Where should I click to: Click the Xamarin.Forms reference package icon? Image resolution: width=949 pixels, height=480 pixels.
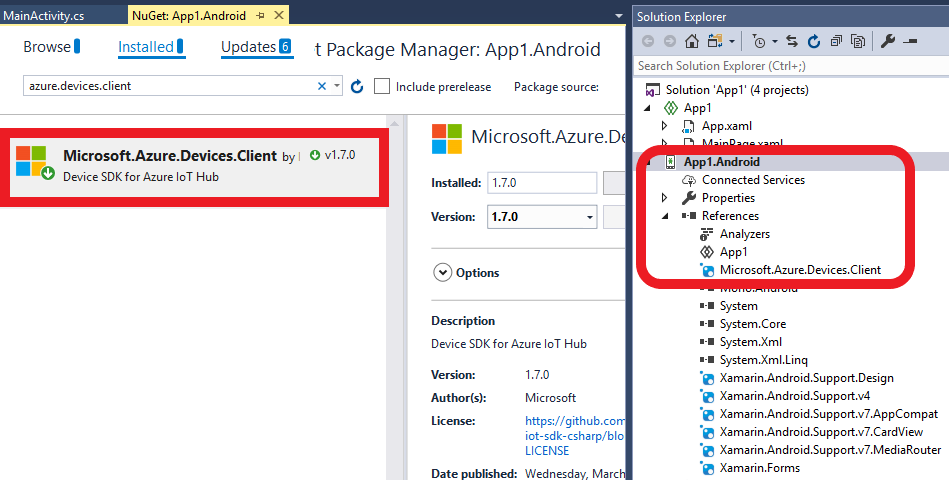707,468
